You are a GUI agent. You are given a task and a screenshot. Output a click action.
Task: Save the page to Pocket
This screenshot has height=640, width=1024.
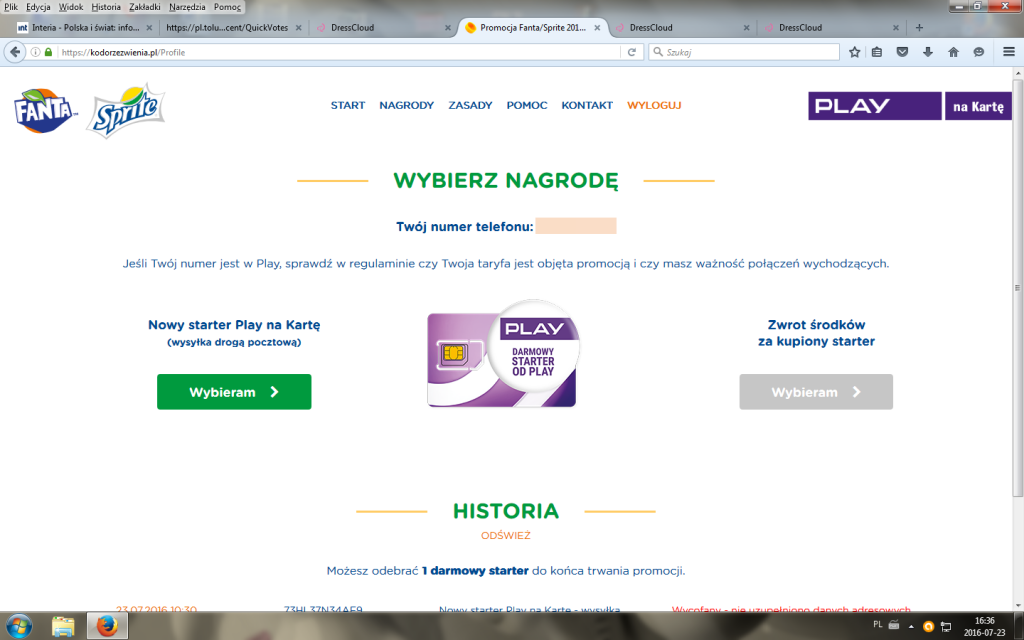[x=902, y=52]
